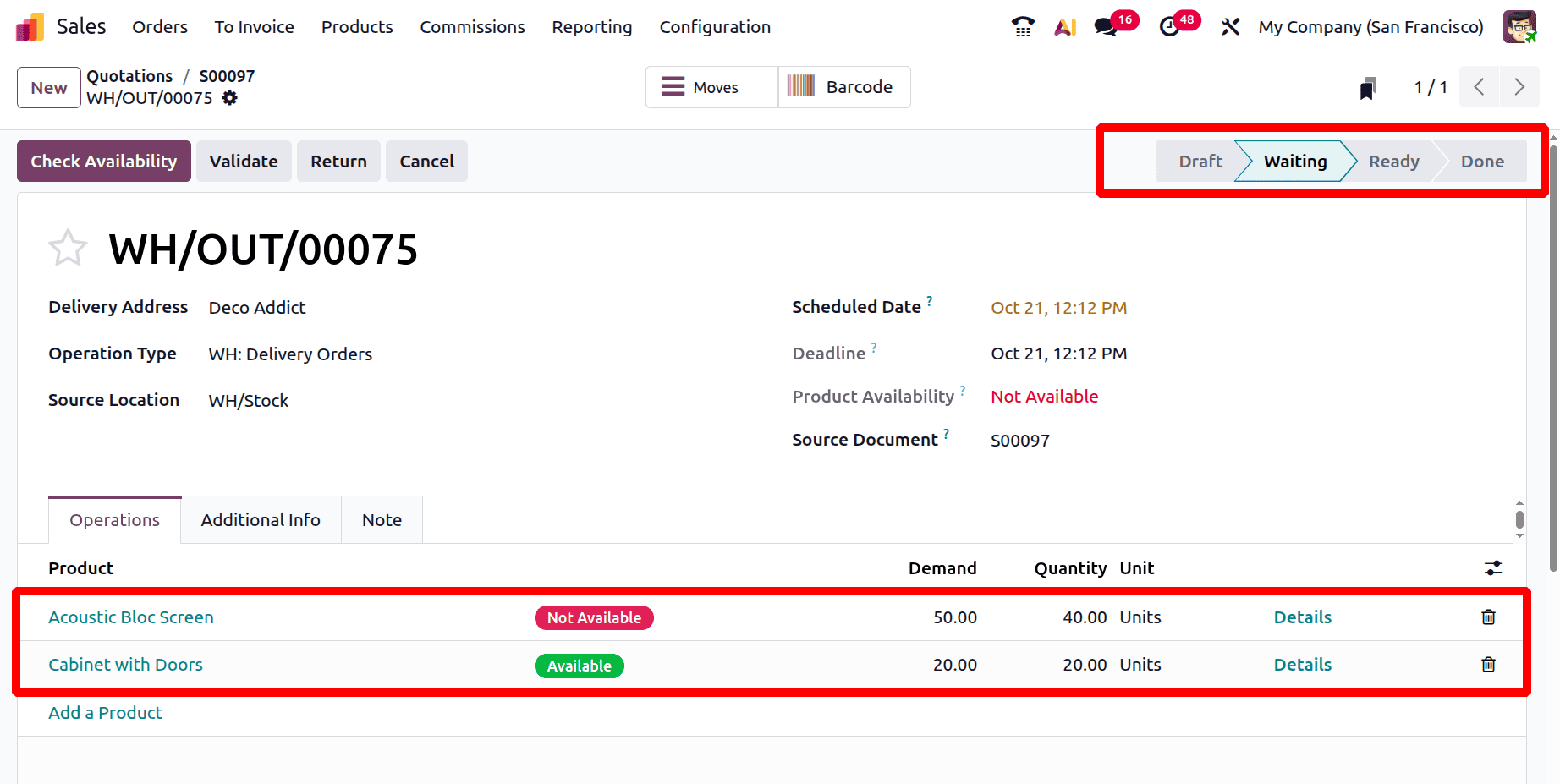Open column options adjust settings icon
Image resolution: width=1560 pixels, height=784 pixels.
pyautogui.click(x=1493, y=568)
